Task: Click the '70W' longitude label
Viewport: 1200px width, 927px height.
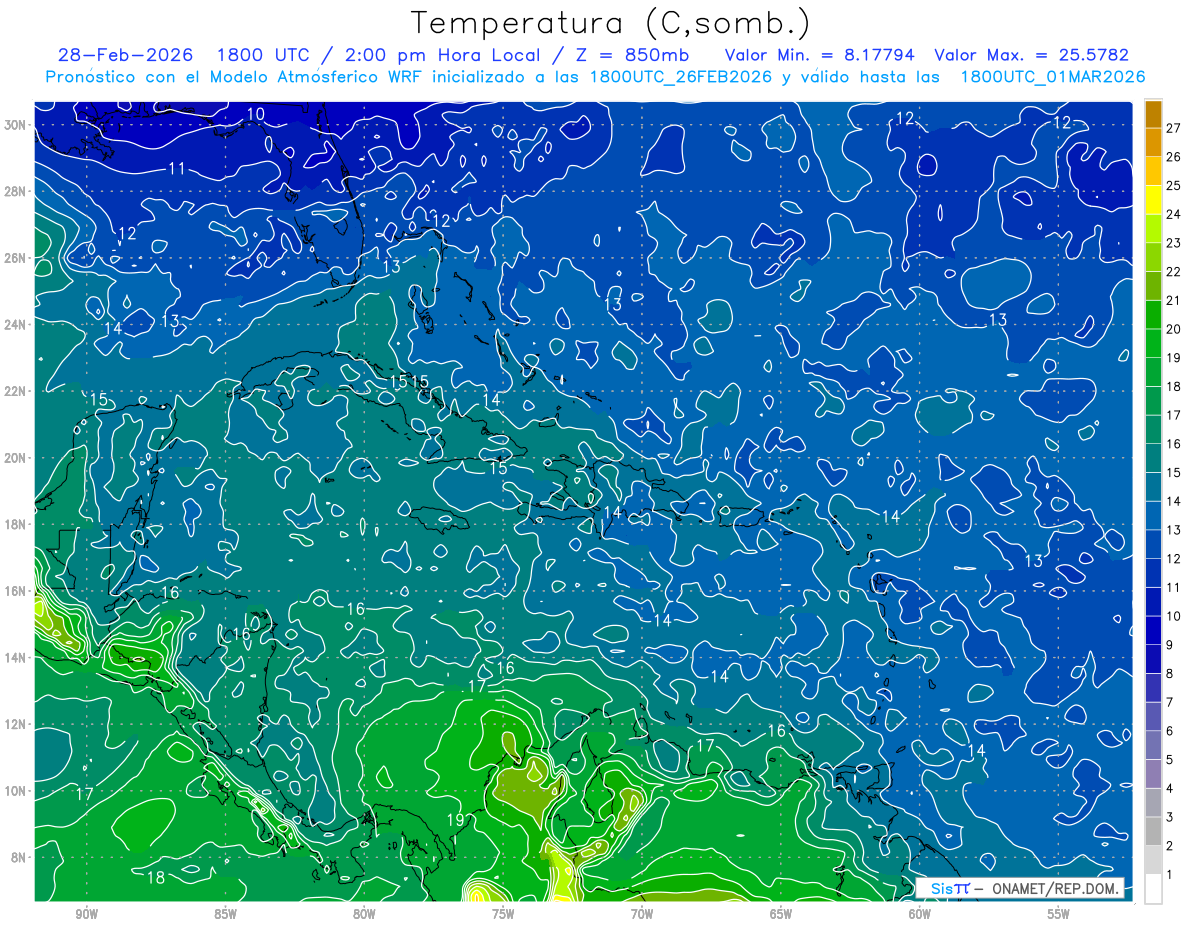Action: coord(642,914)
